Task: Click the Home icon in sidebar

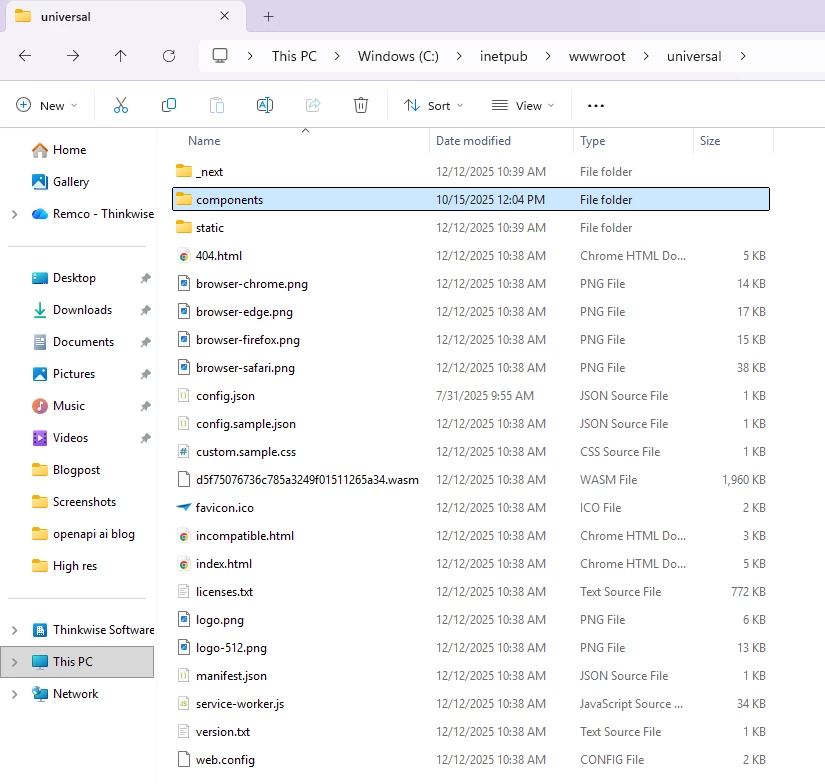Action: point(39,150)
